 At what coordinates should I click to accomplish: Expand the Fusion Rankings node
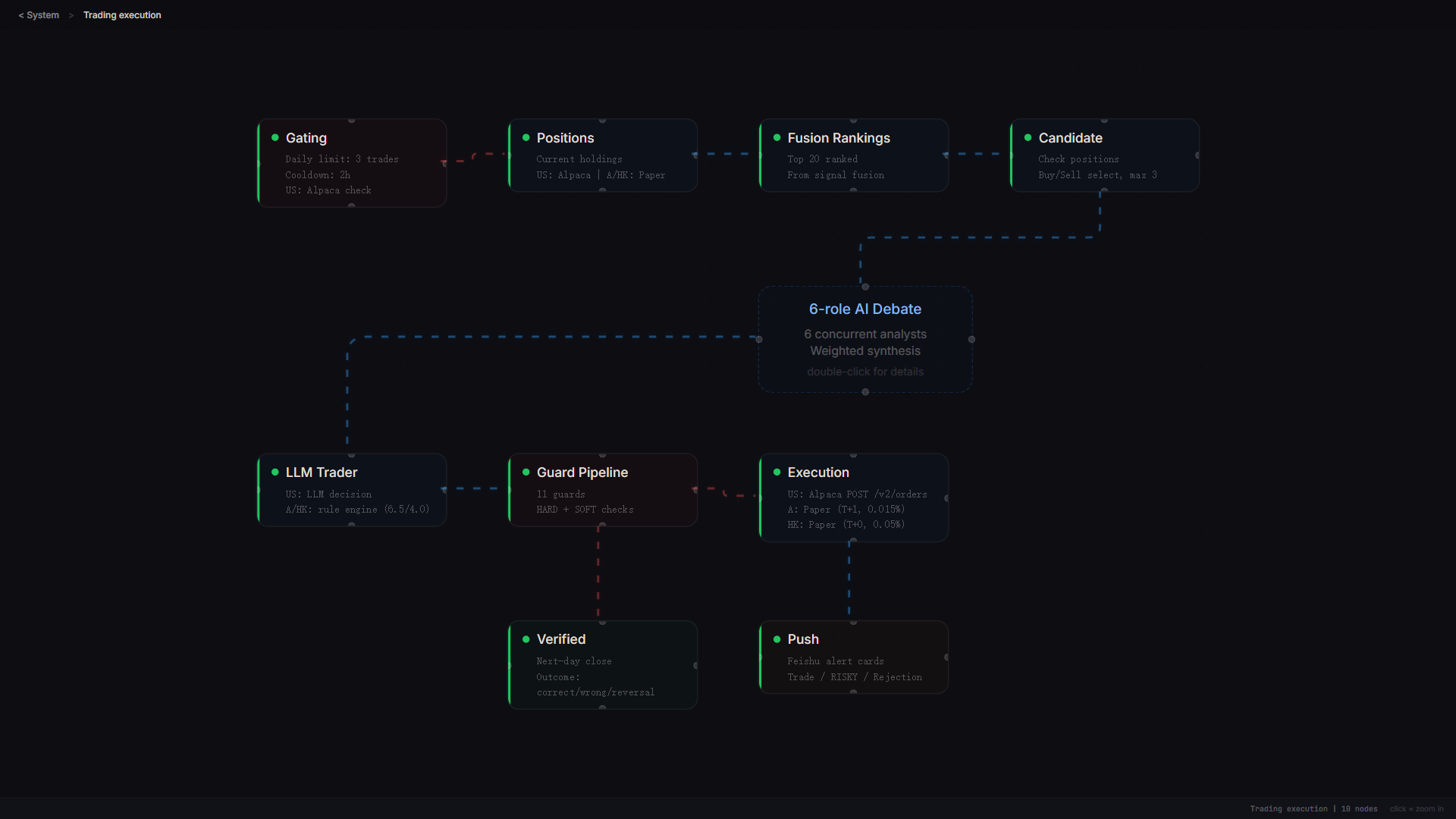click(x=853, y=155)
